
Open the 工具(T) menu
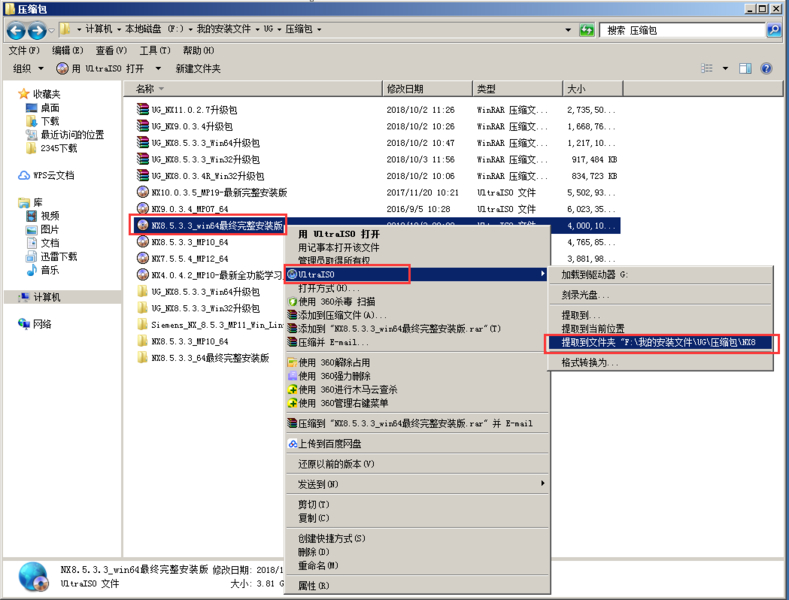point(155,50)
